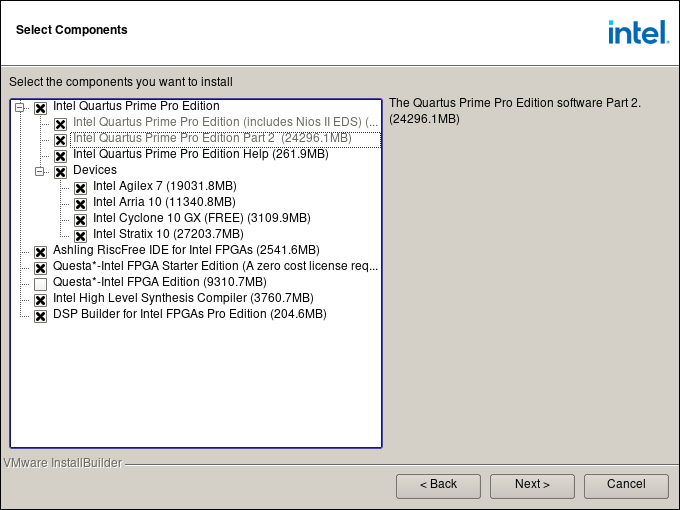This screenshot has height=510, width=680.
Task: Collapse the Devices tree node
Action: [39, 172]
